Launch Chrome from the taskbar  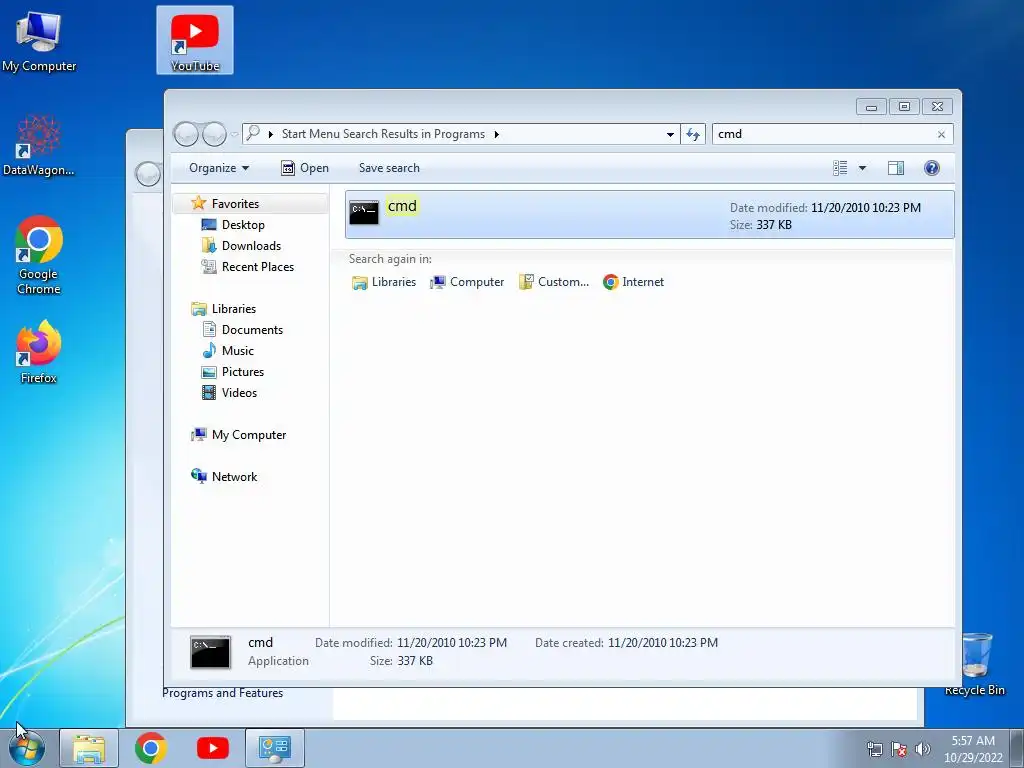[151, 748]
